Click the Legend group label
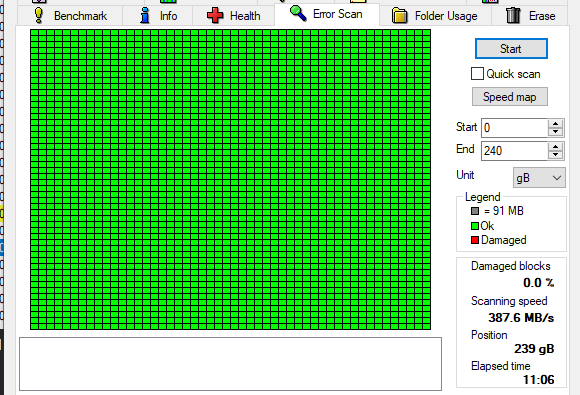This screenshot has height=395, width=580. (483, 197)
